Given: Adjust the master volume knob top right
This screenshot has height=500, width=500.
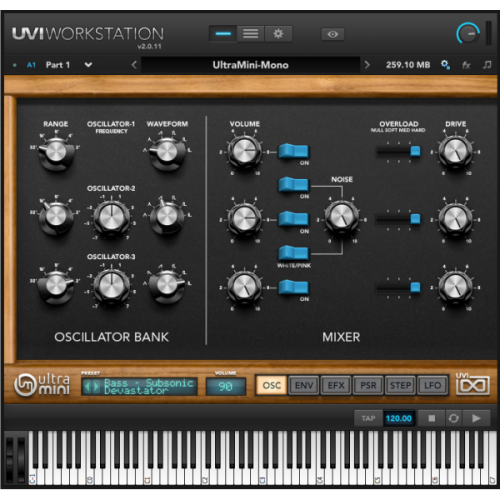Looking at the screenshot, I should coord(468,33).
